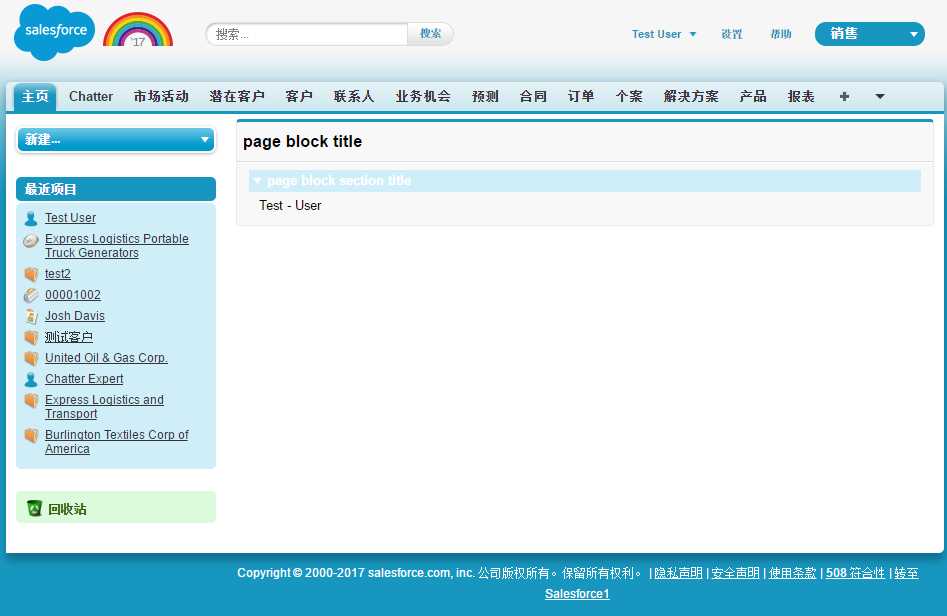Open the 订单 tab
This screenshot has height=616, width=947.
[x=580, y=97]
